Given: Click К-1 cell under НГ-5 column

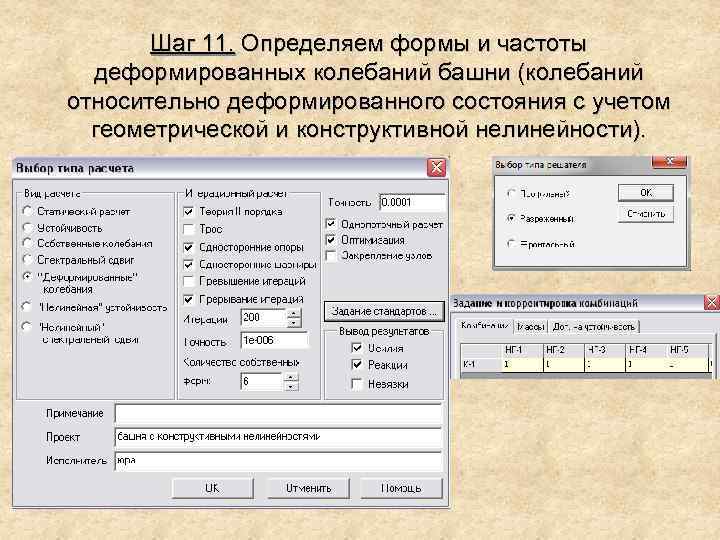Looking at the screenshot, I should 687,365.
